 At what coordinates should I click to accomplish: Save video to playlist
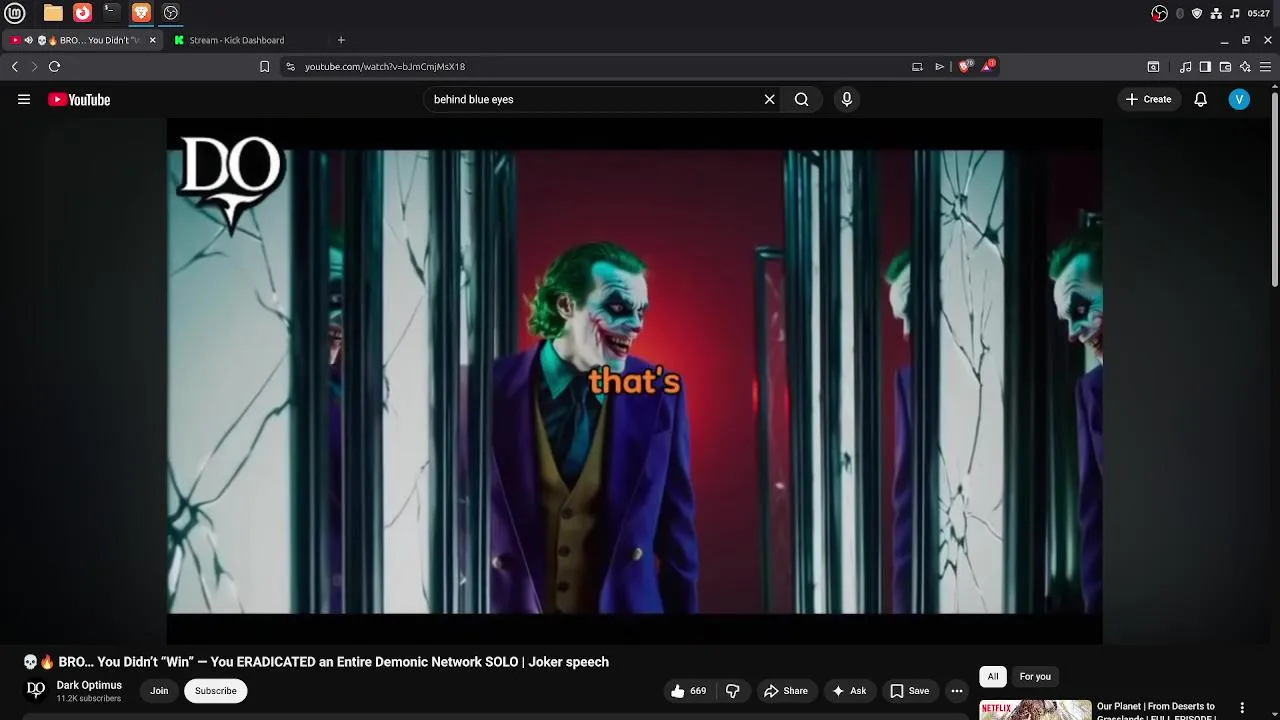[x=909, y=691]
